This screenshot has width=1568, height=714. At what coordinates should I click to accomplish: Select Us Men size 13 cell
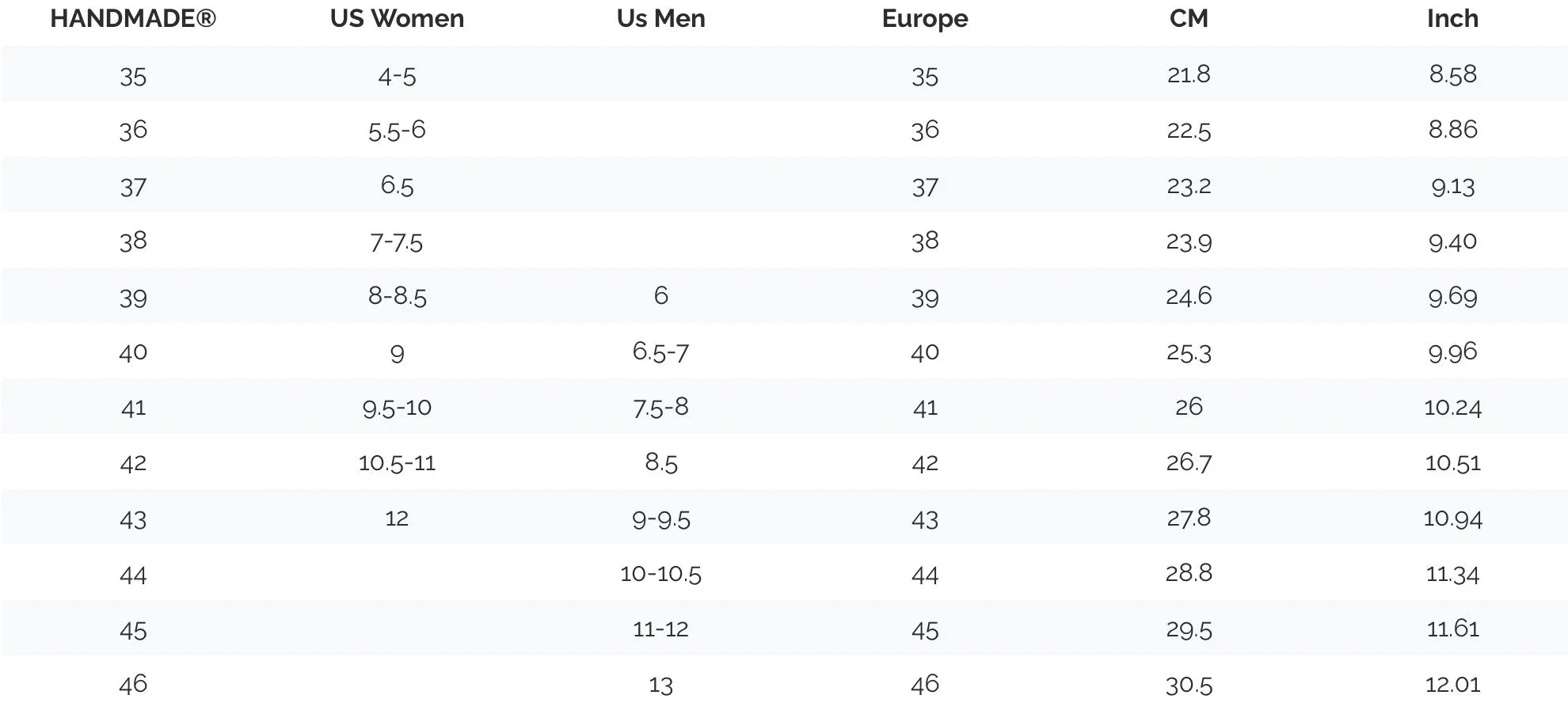click(x=660, y=685)
